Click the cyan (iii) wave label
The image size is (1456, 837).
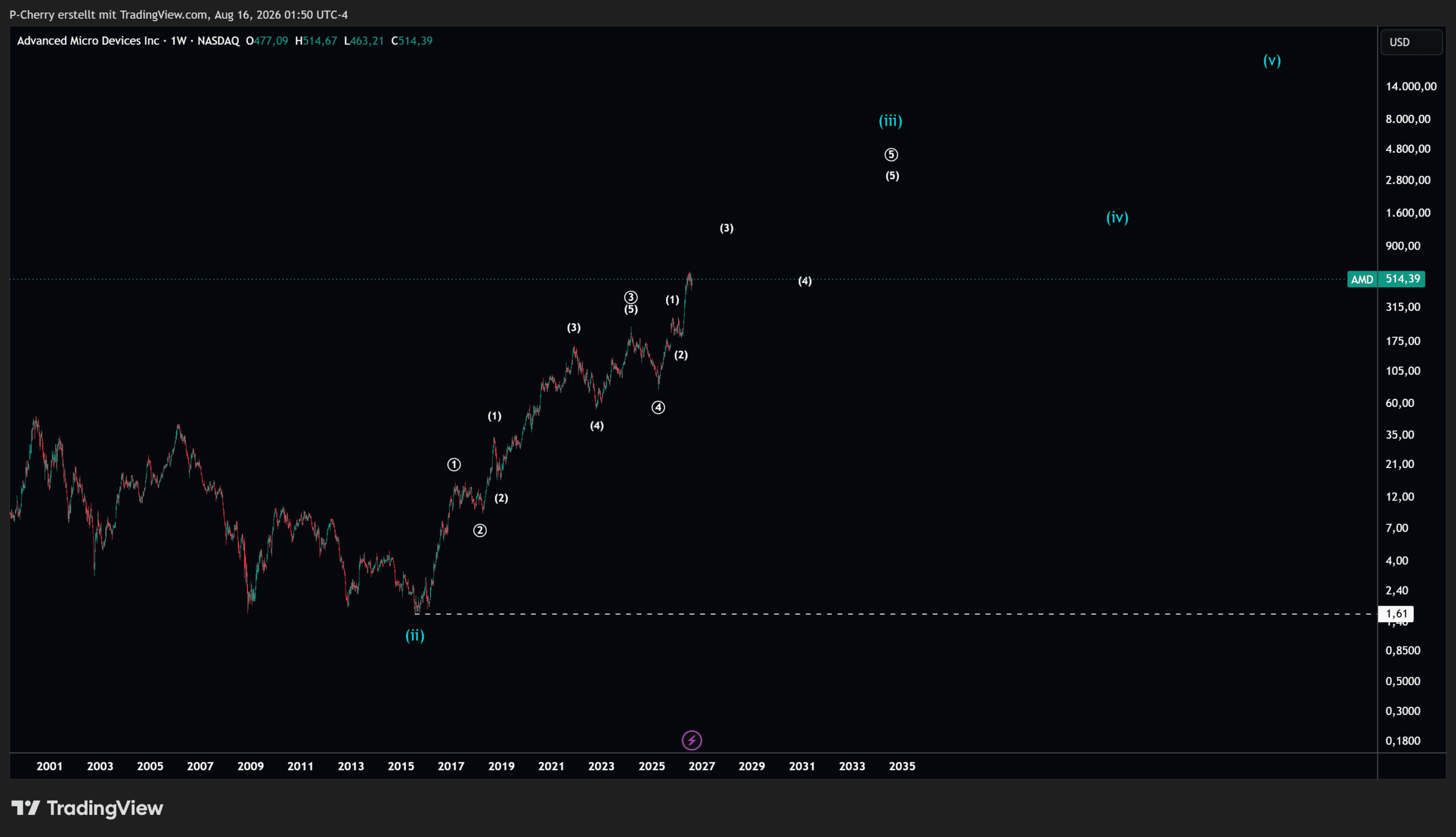[x=891, y=121]
